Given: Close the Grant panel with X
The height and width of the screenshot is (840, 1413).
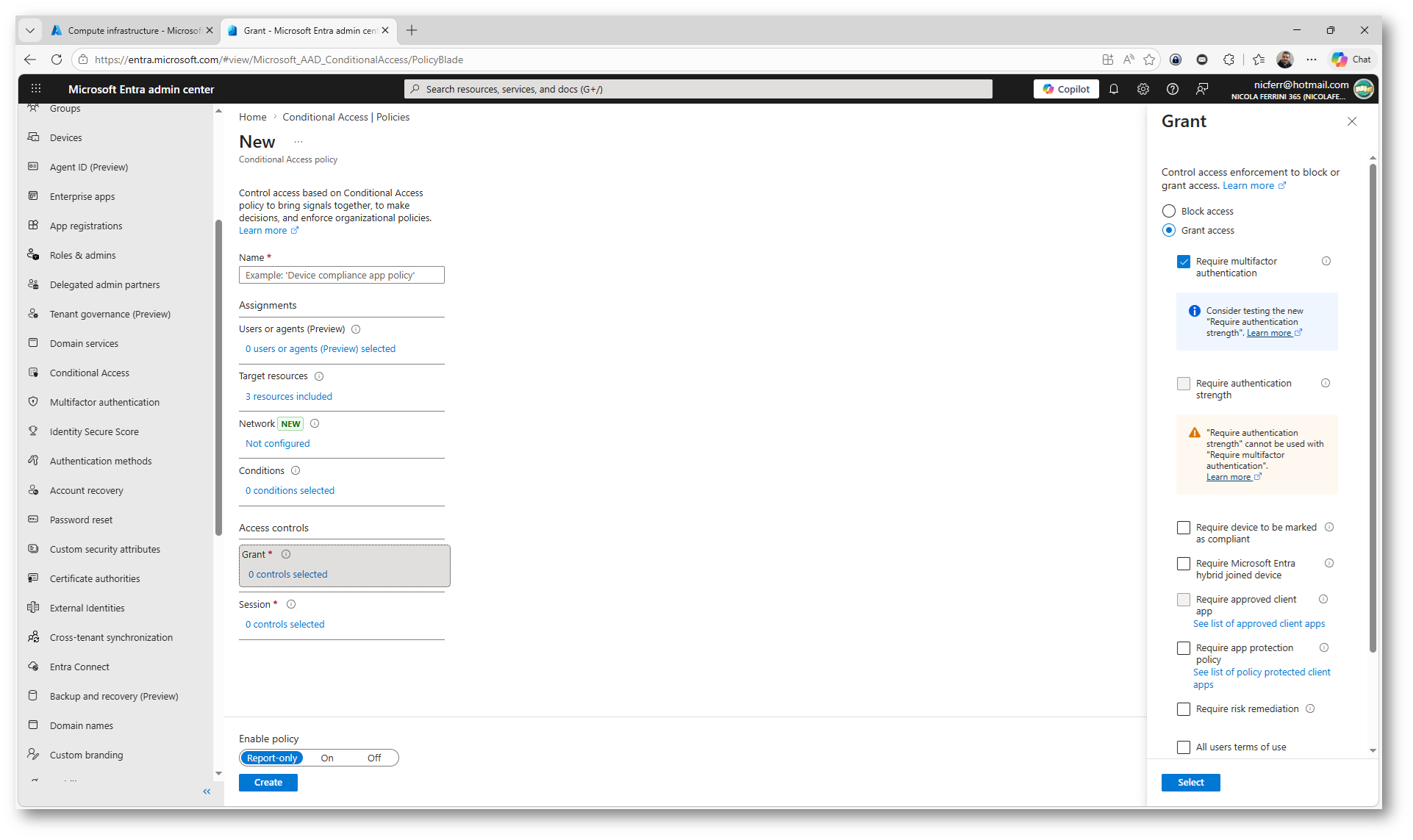Looking at the screenshot, I should (1352, 121).
